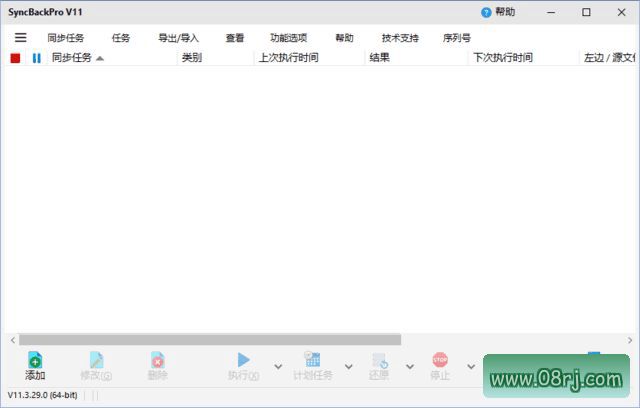Open the 技术支持 menu
Image resolution: width=640 pixels, height=408 pixels.
pos(400,38)
